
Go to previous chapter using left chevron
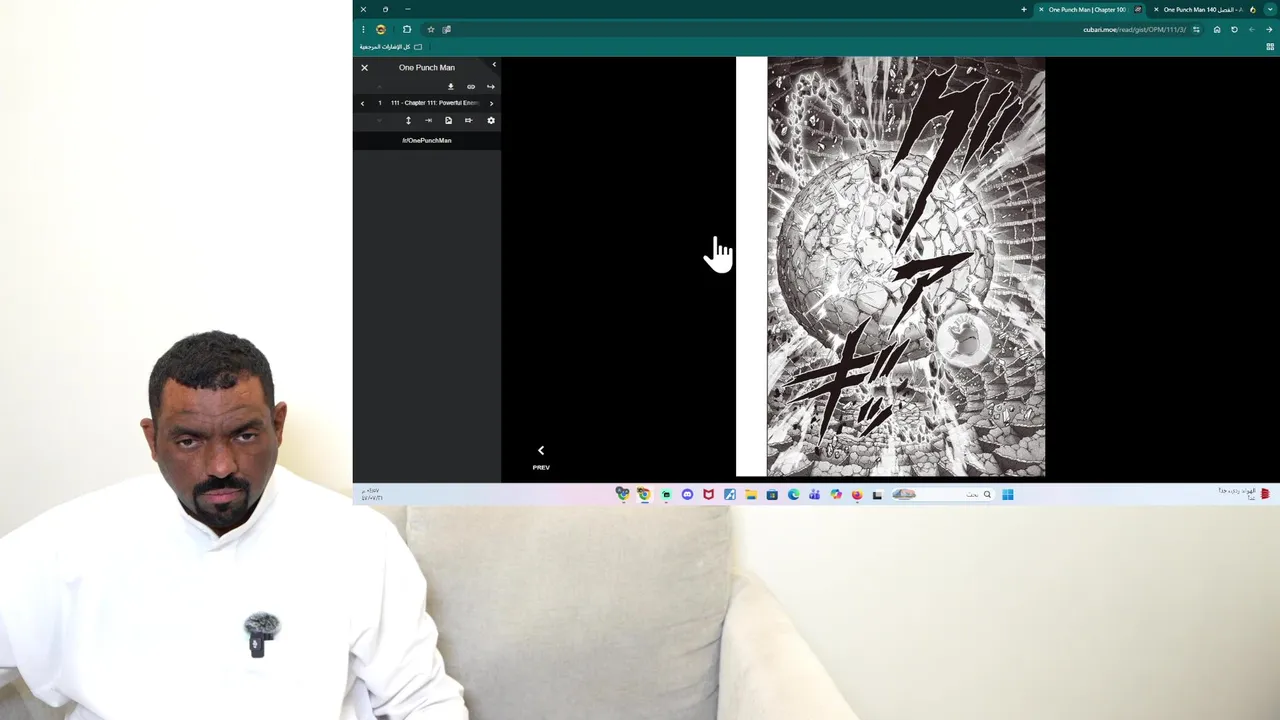(363, 103)
